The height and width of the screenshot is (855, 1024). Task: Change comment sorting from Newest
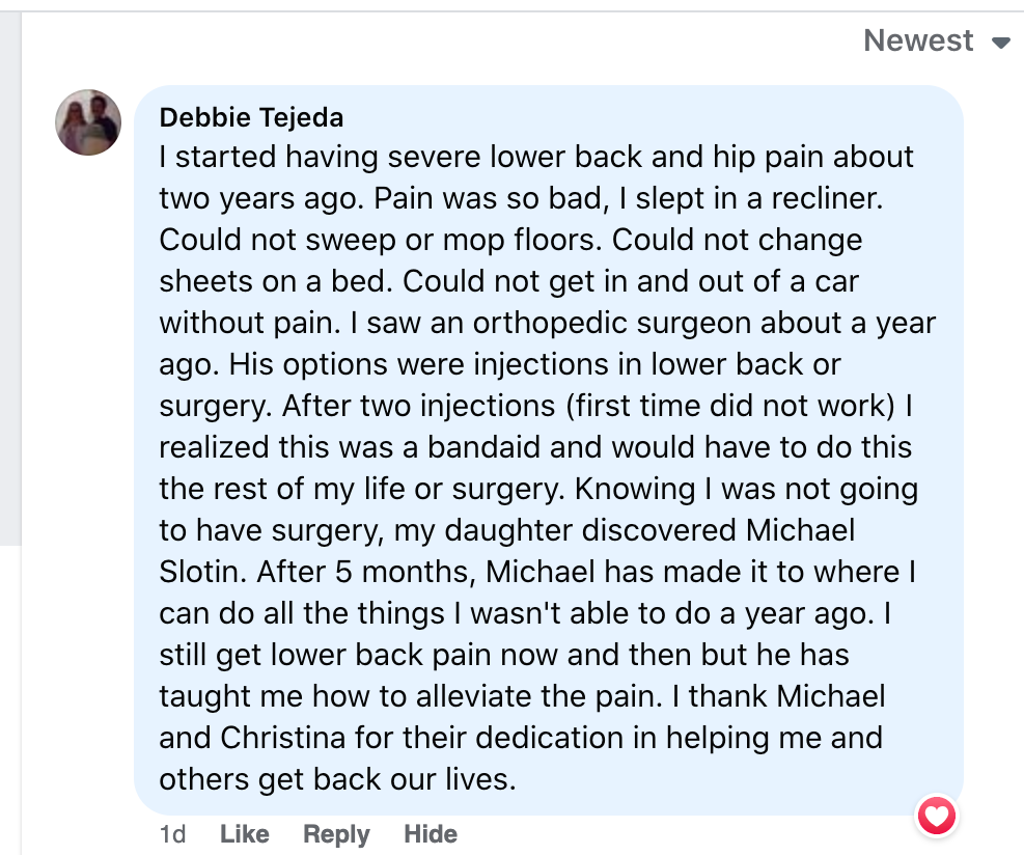[x=936, y=41]
